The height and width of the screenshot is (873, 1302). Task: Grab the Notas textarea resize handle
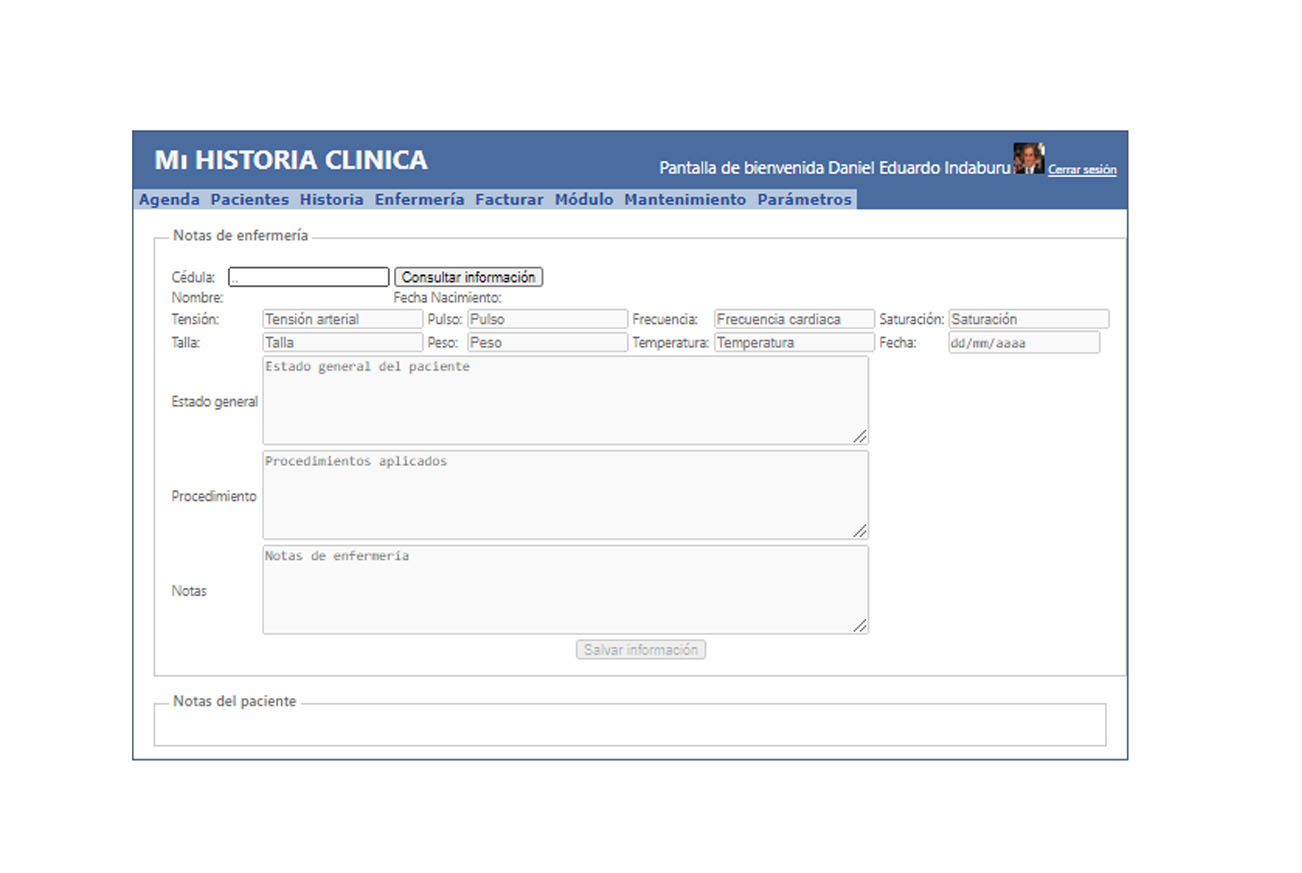tap(860, 625)
